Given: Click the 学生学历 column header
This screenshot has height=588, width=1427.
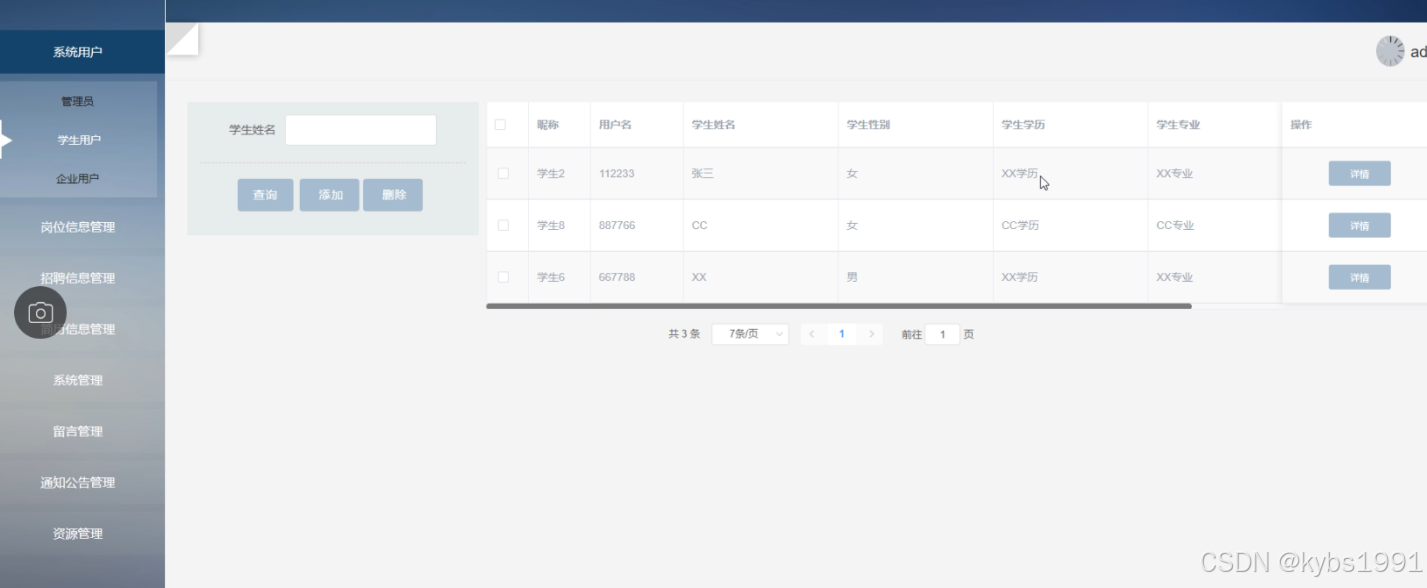Looking at the screenshot, I should pyautogui.click(x=1023, y=125).
